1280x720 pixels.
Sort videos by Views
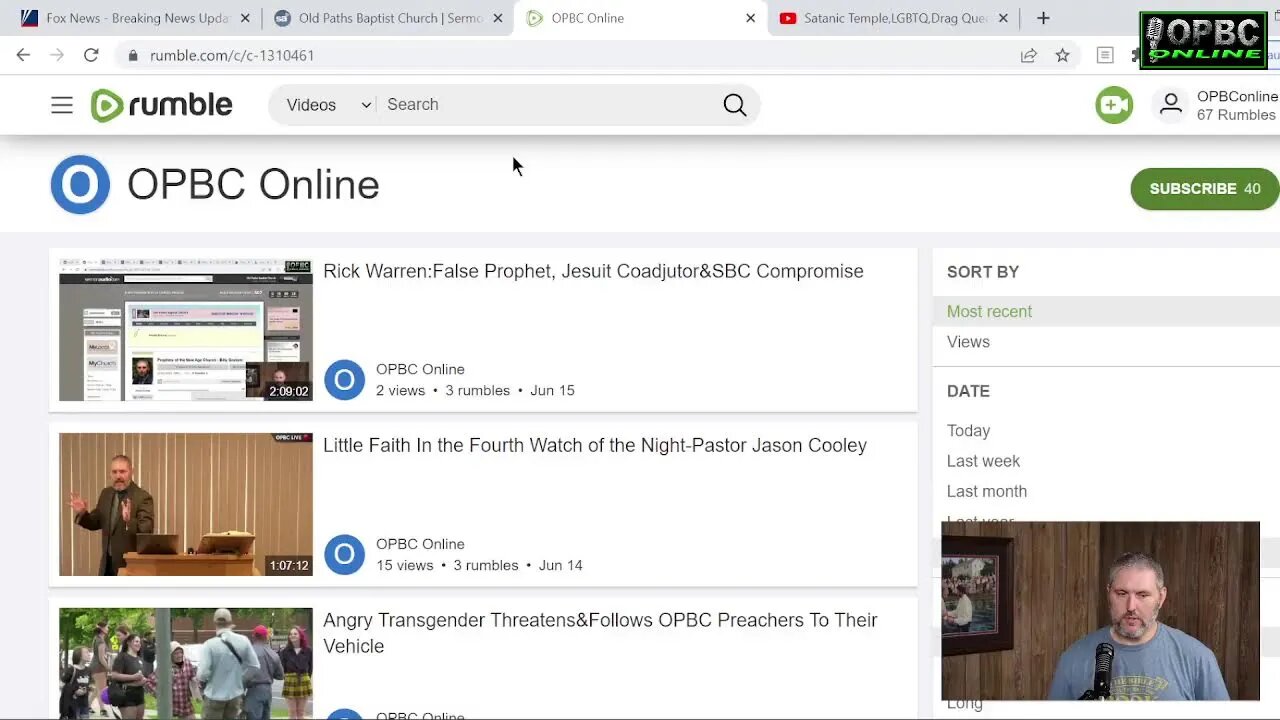968,342
